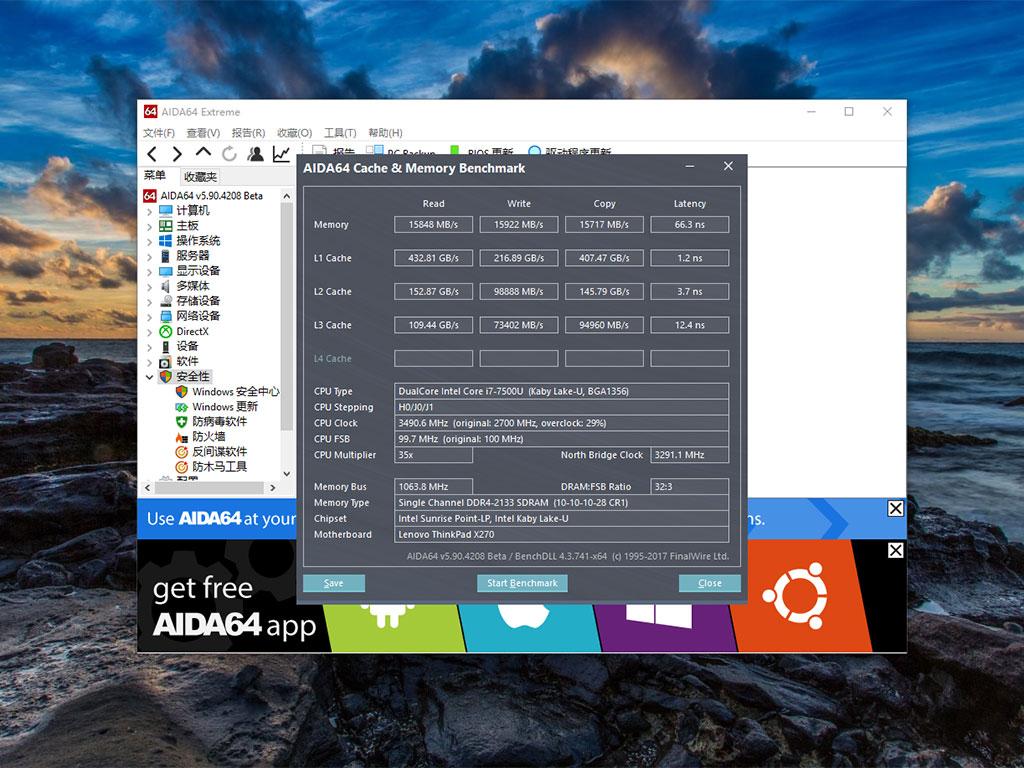Click the Refresh icon in toolbar
The width and height of the screenshot is (1024, 768).
[229, 154]
